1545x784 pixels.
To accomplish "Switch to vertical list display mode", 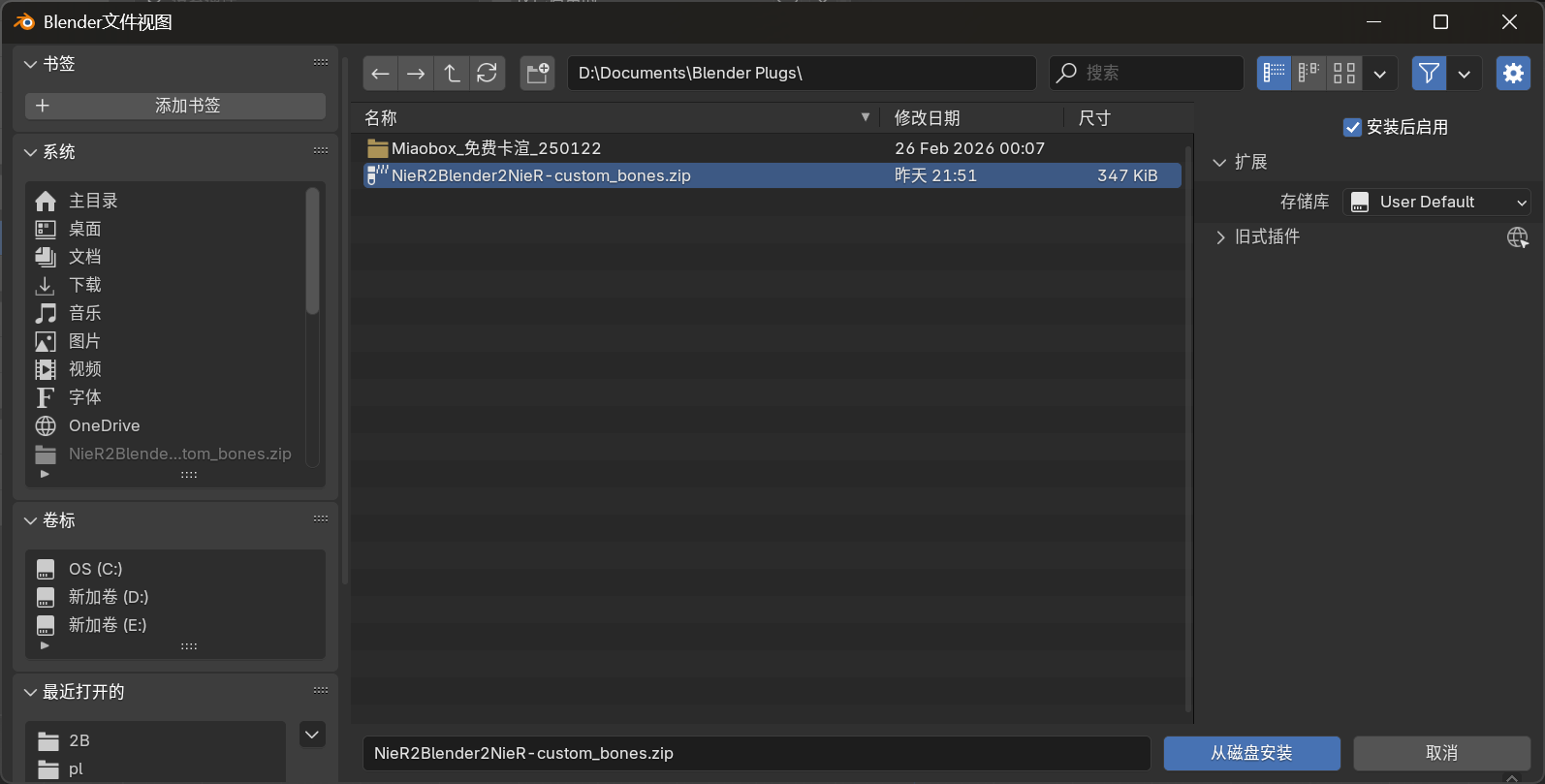I will pyautogui.click(x=1274, y=74).
